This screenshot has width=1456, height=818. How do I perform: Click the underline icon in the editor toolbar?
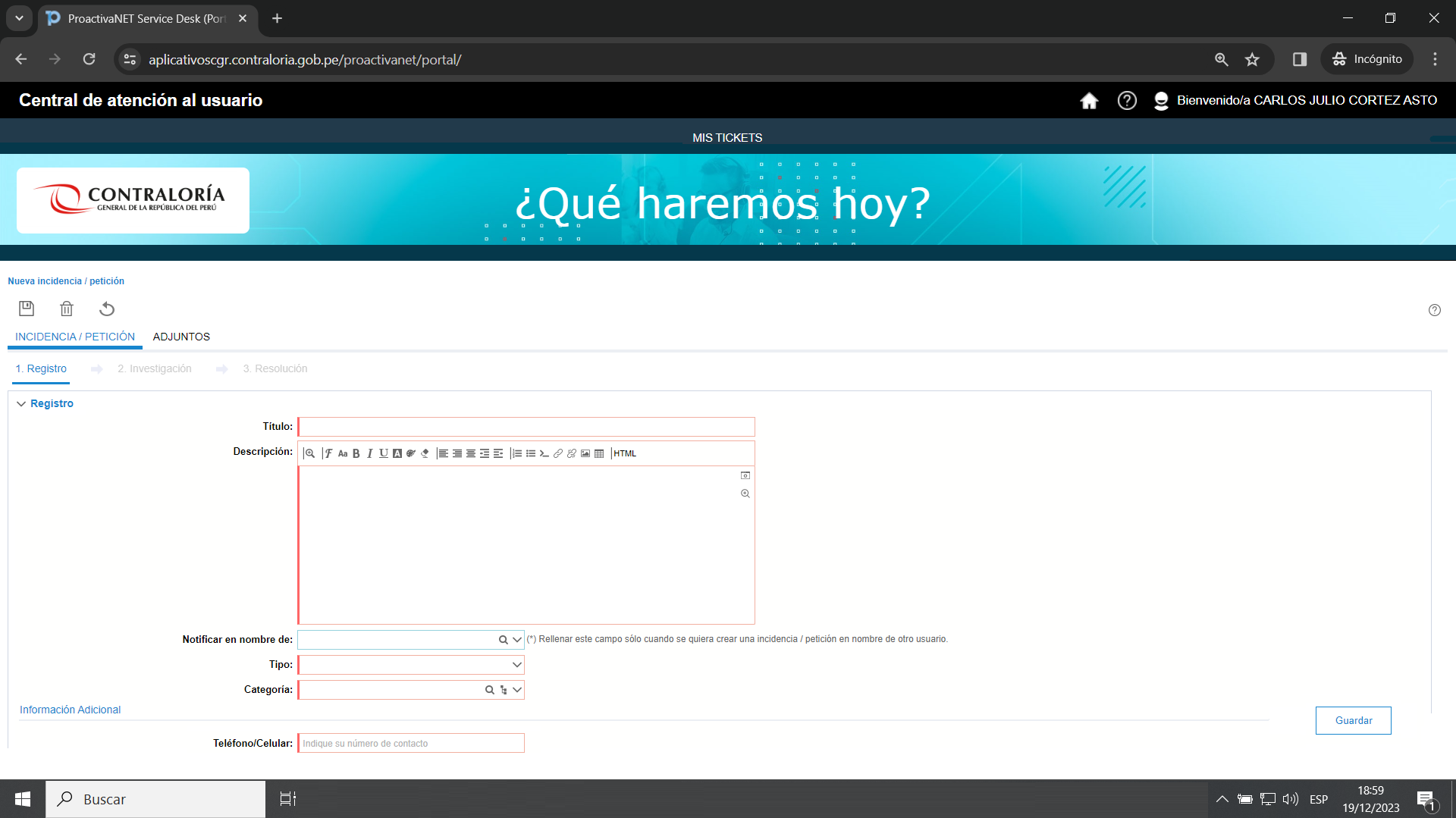[384, 453]
